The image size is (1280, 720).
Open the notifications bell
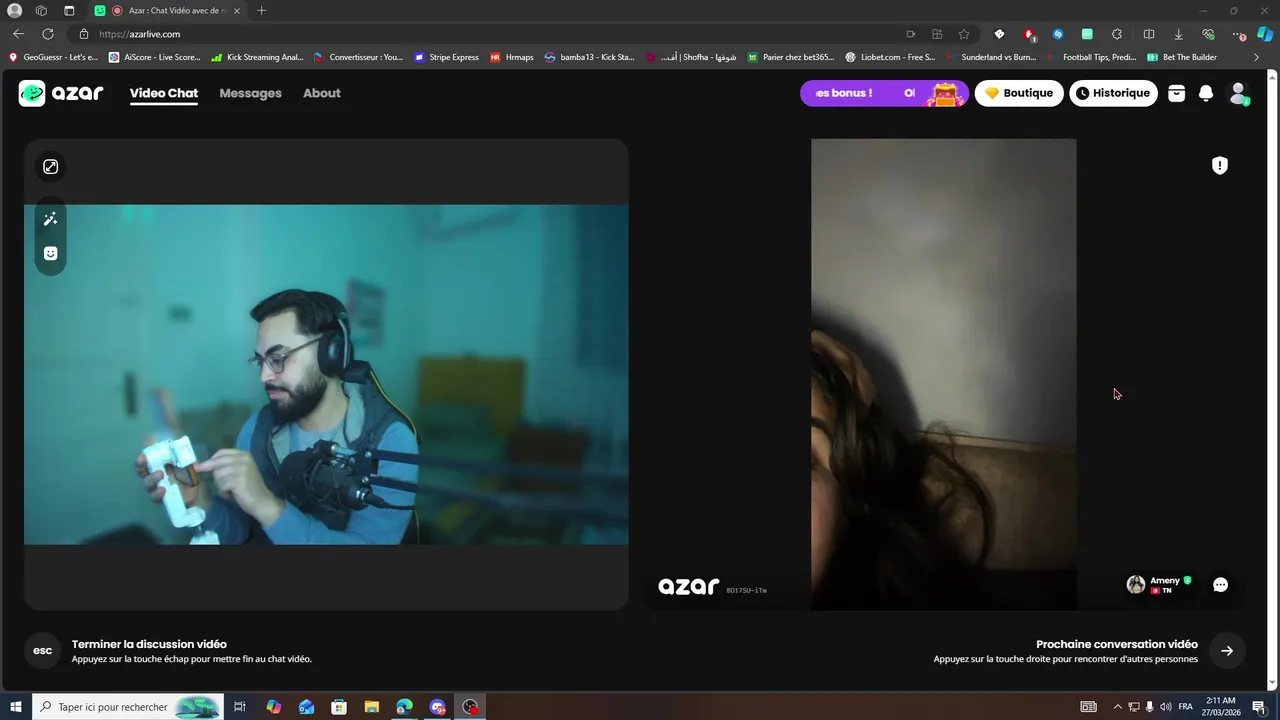[x=1206, y=93]
